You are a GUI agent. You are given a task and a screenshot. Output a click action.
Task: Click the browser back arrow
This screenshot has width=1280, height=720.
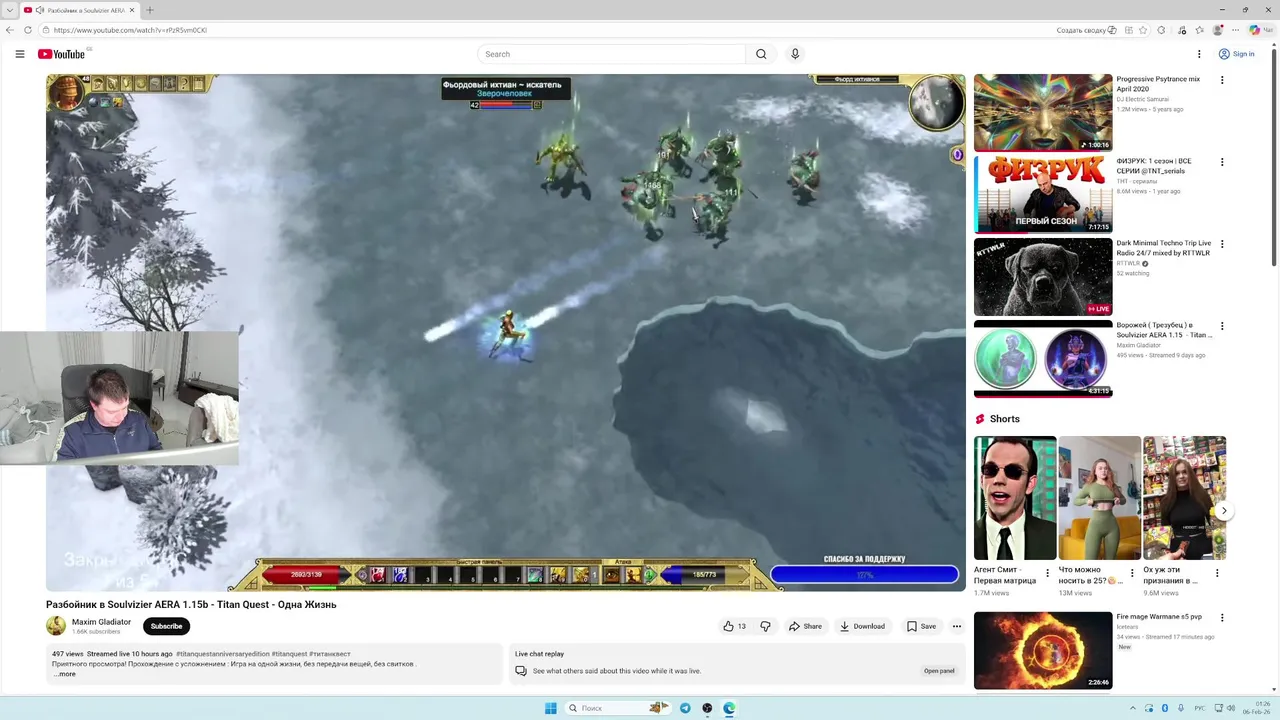(x=10, y=30)
